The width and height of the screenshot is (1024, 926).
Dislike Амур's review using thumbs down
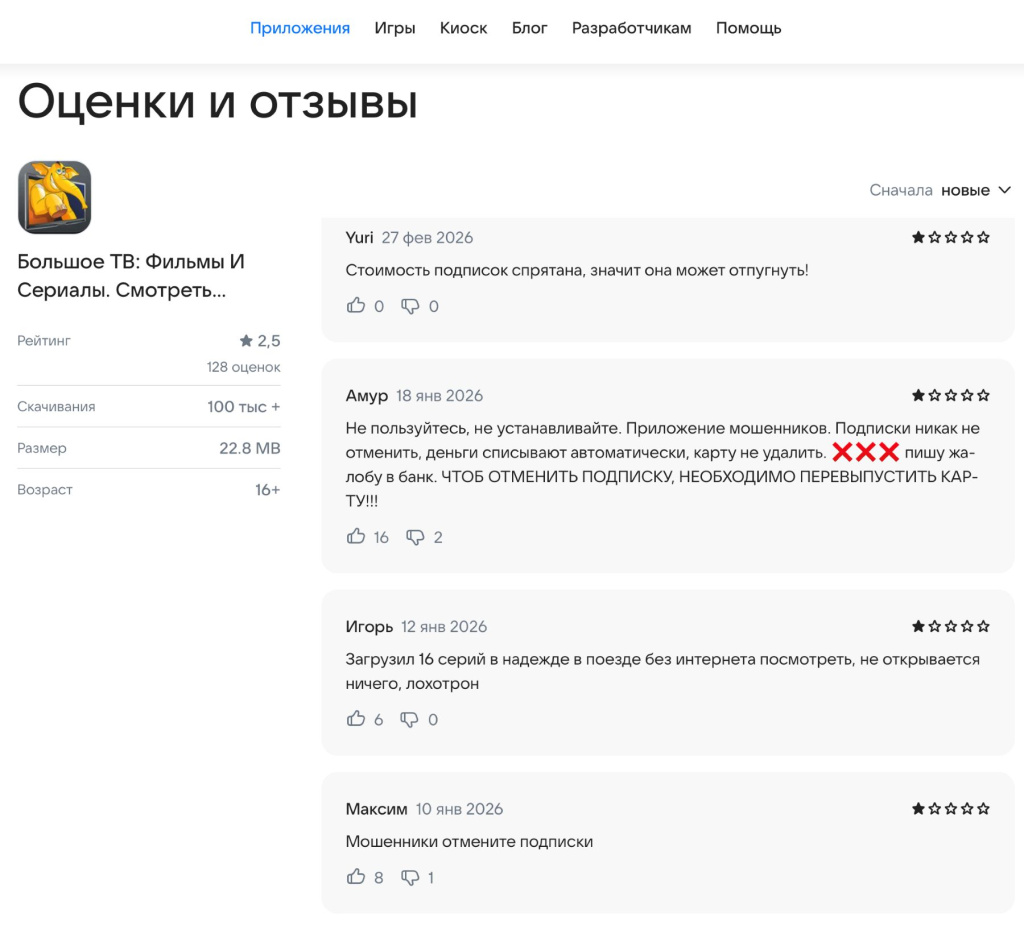(x=413, y=537)
